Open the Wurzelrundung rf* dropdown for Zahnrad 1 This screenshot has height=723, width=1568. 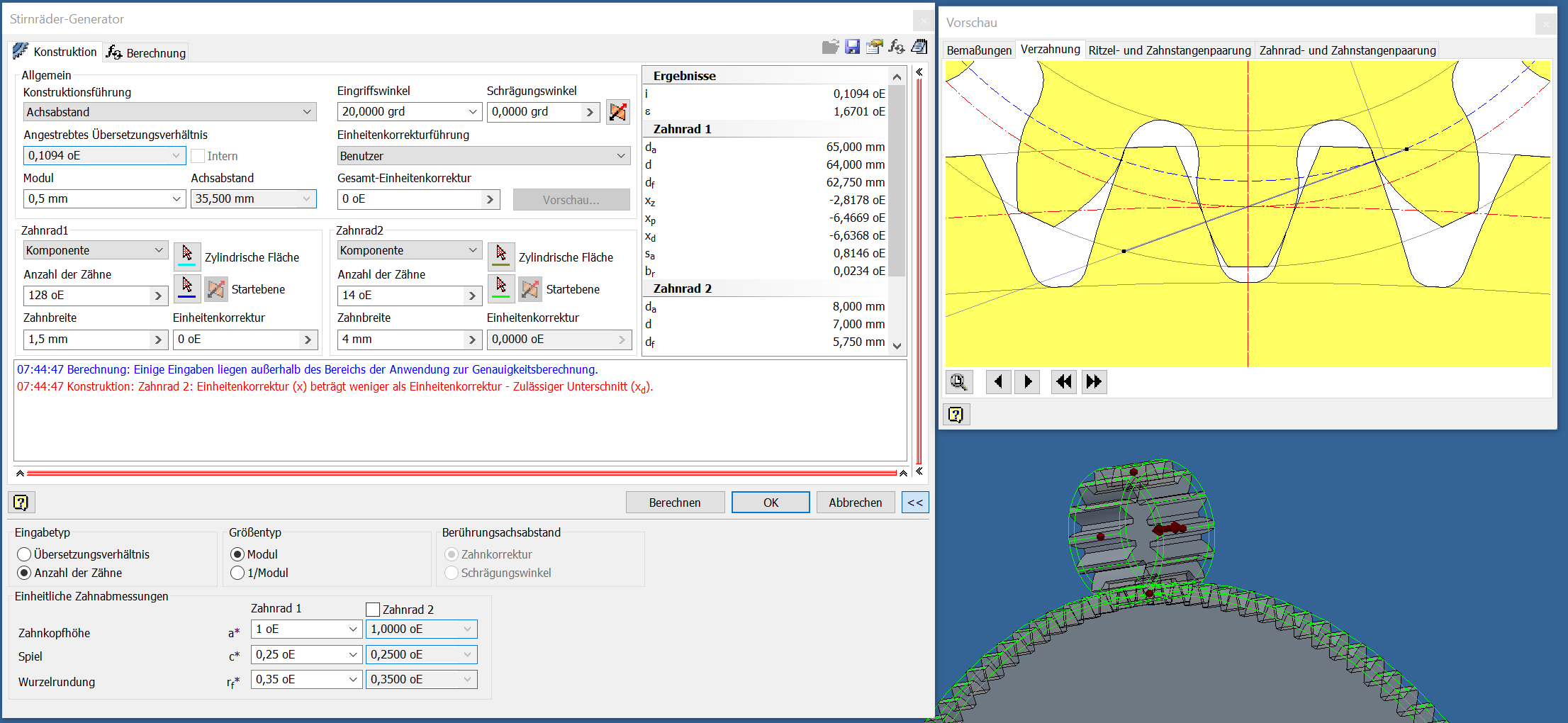point(306,679)
